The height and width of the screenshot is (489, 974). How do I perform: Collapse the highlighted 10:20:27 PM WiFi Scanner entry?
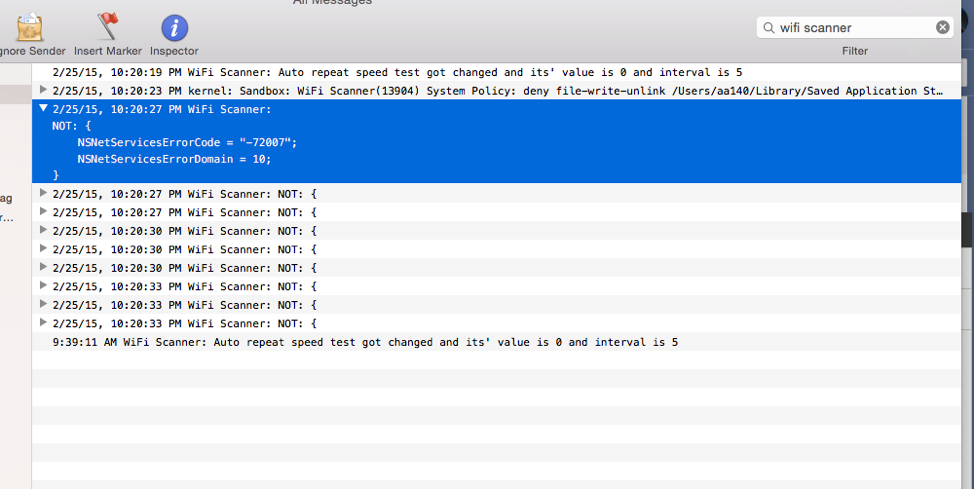coord(43,108)
